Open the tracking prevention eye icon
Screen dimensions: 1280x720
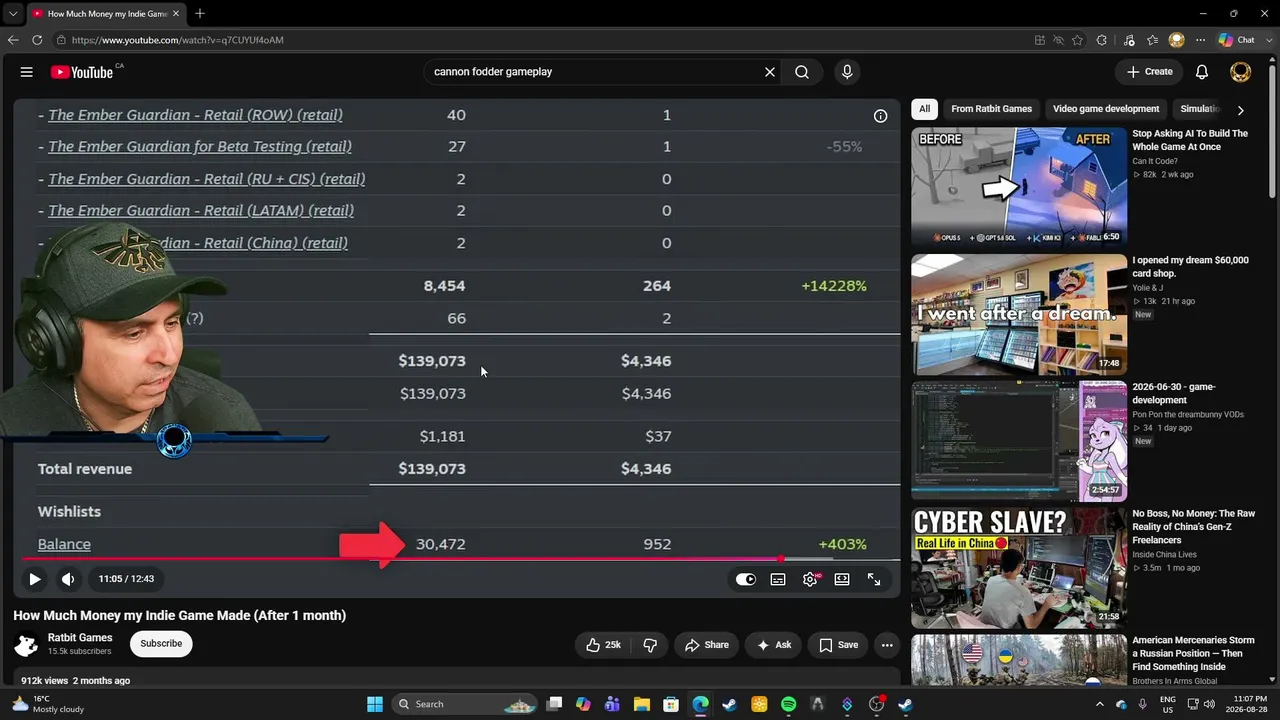pos(1058,40)
